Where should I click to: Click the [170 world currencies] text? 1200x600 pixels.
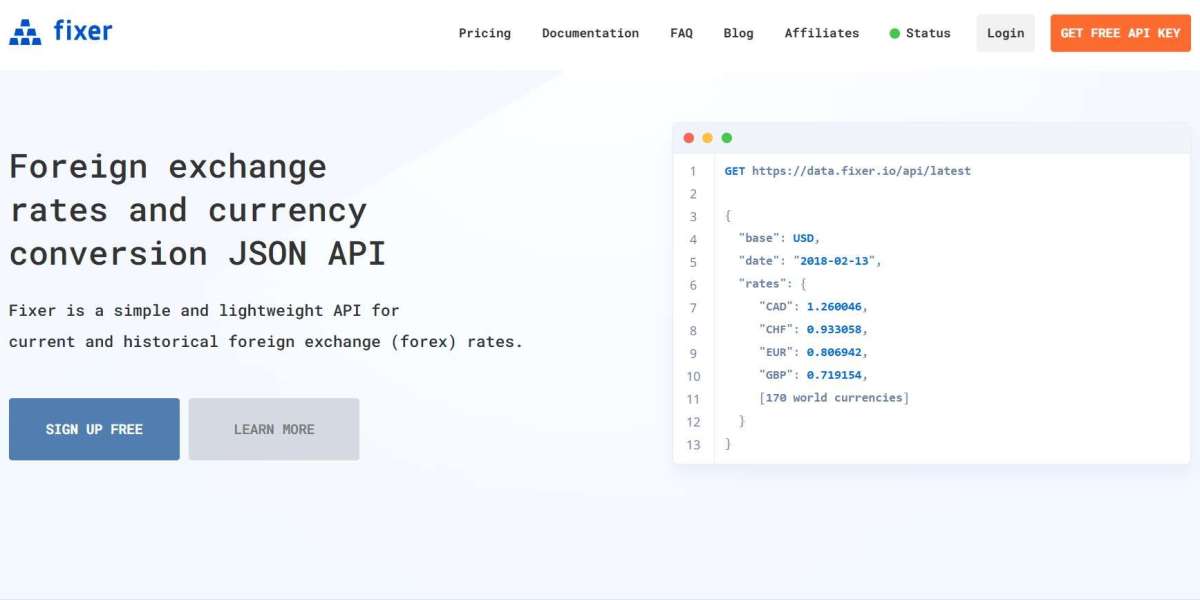pos(834,398)
